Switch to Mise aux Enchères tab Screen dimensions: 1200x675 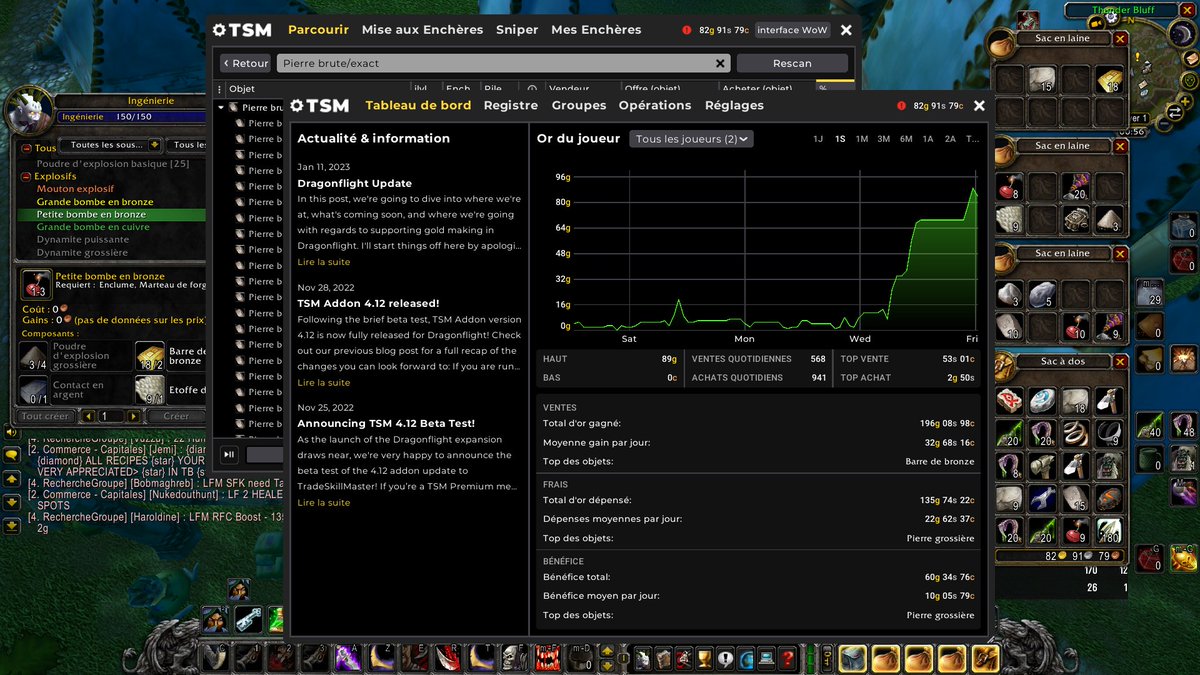coord(422,30)
